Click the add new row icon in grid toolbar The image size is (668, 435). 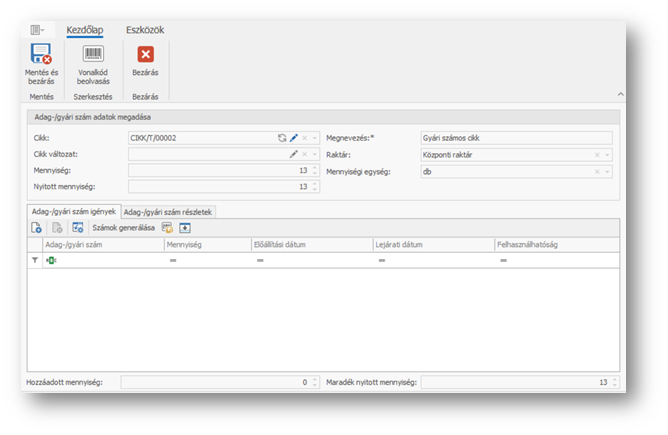point(37,228)
